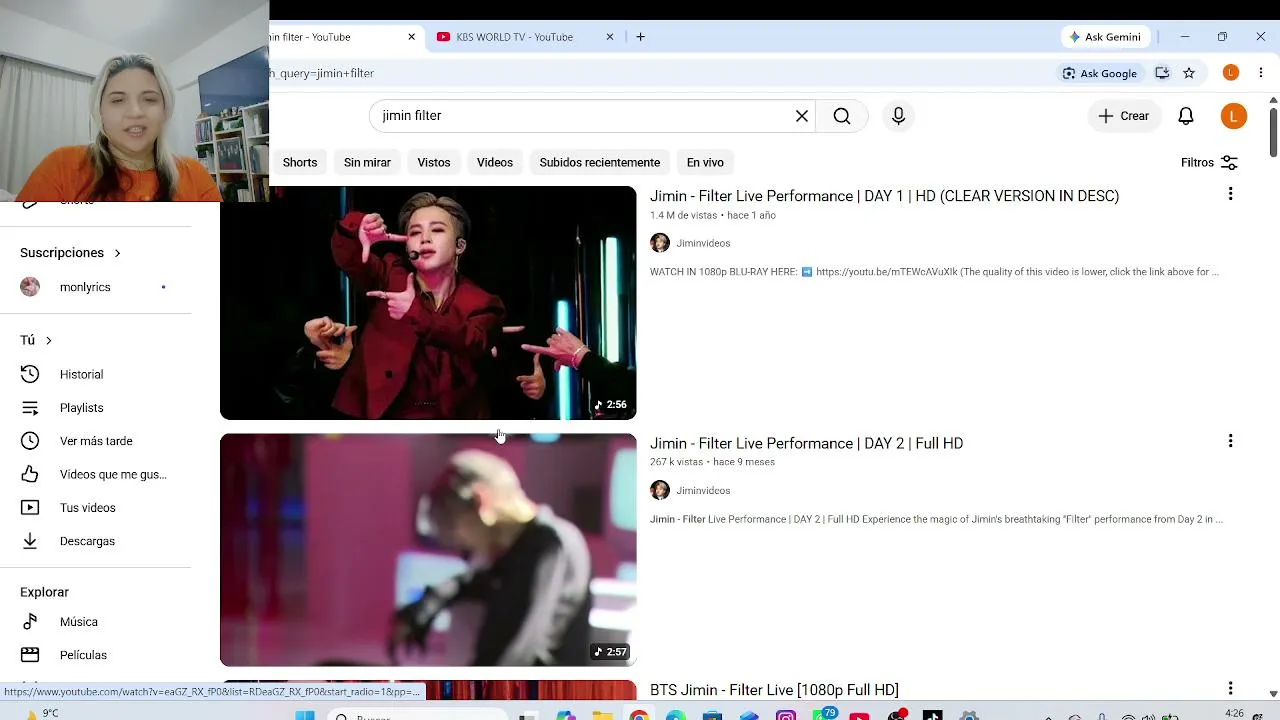The width and height of the screenshot is (1280, 720).
Task: Open a new browser tab
Action: coord(640,37)
